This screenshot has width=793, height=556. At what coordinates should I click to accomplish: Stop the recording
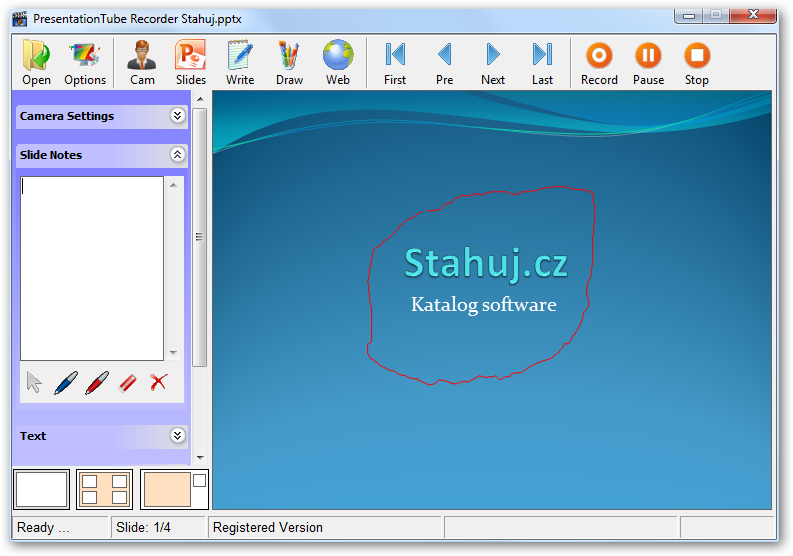697,63
